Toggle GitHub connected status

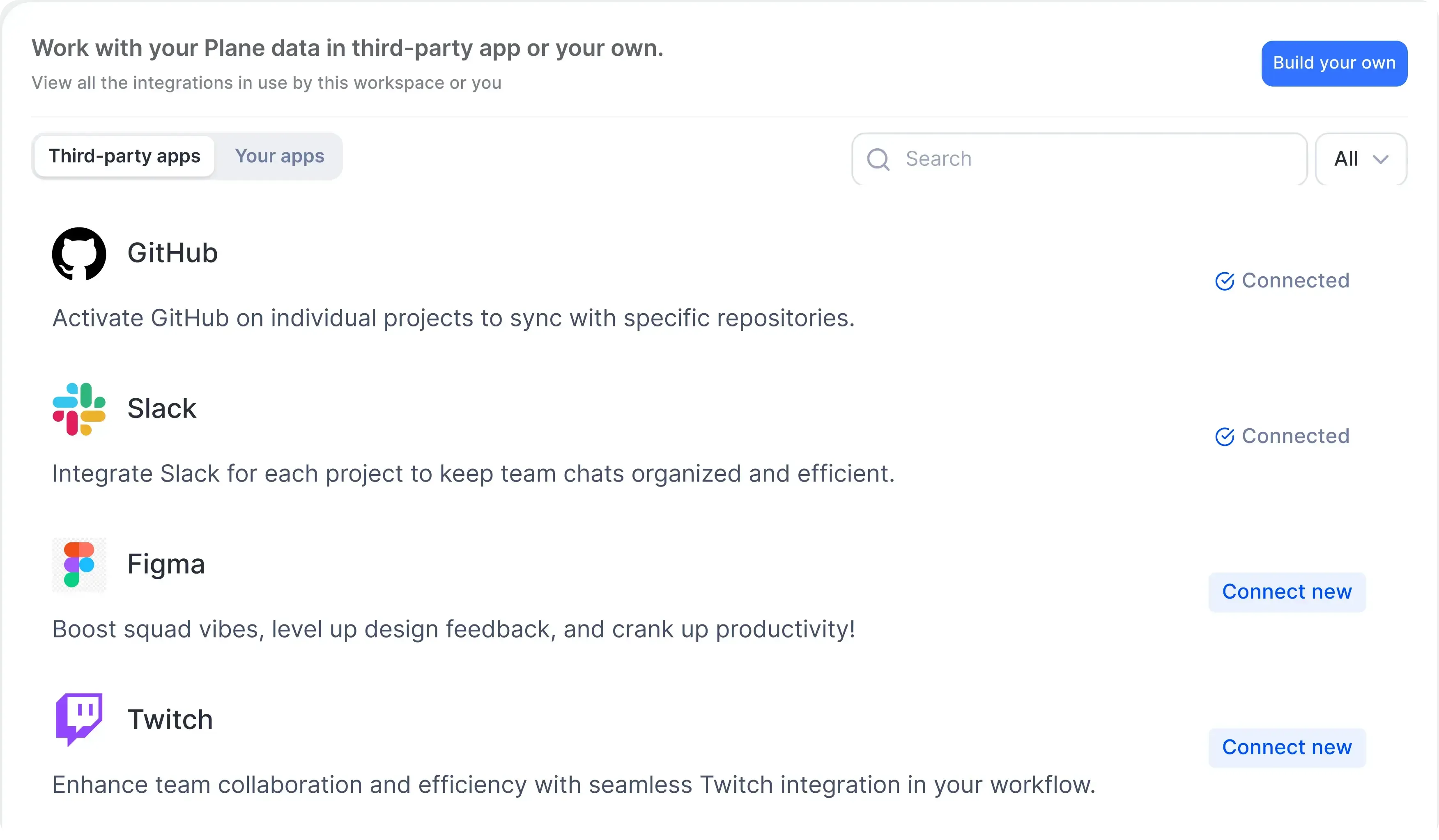[1282, 280]
